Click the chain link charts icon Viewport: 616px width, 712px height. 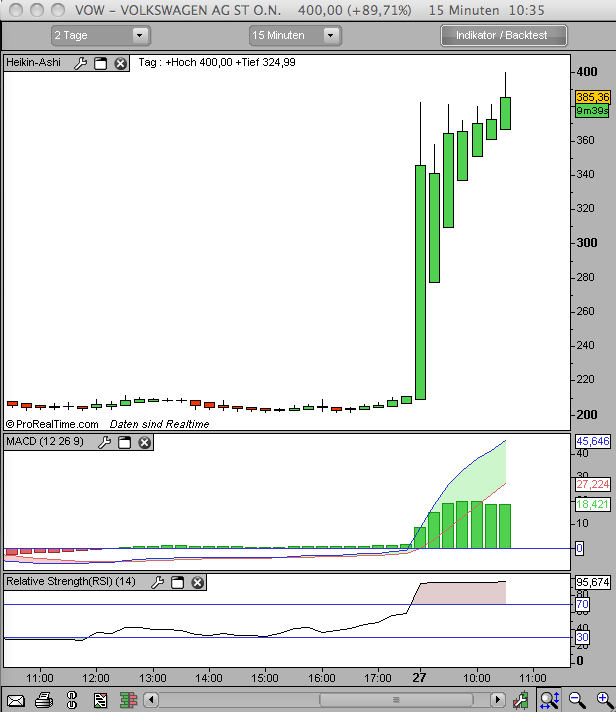pyautogui.click(x=72, y=700)
